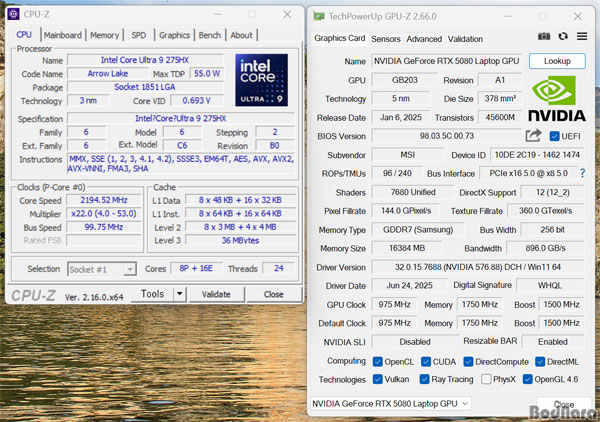The height and width of the screenshot is (422, 600).
Task: Toggle the DirectCompute checkbox
Action: pos(468,362)
